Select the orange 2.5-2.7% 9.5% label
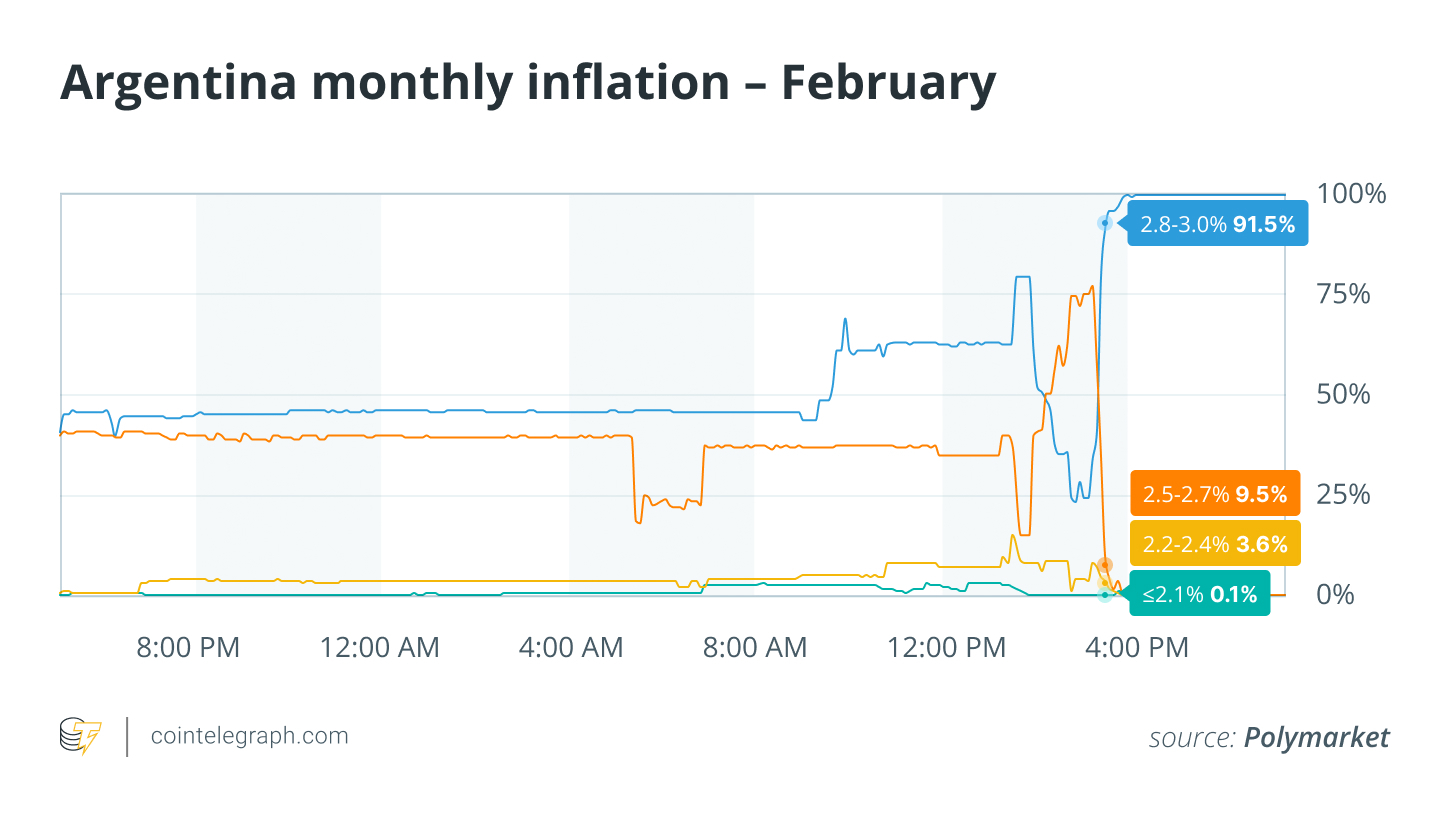 coord(1215,493)
